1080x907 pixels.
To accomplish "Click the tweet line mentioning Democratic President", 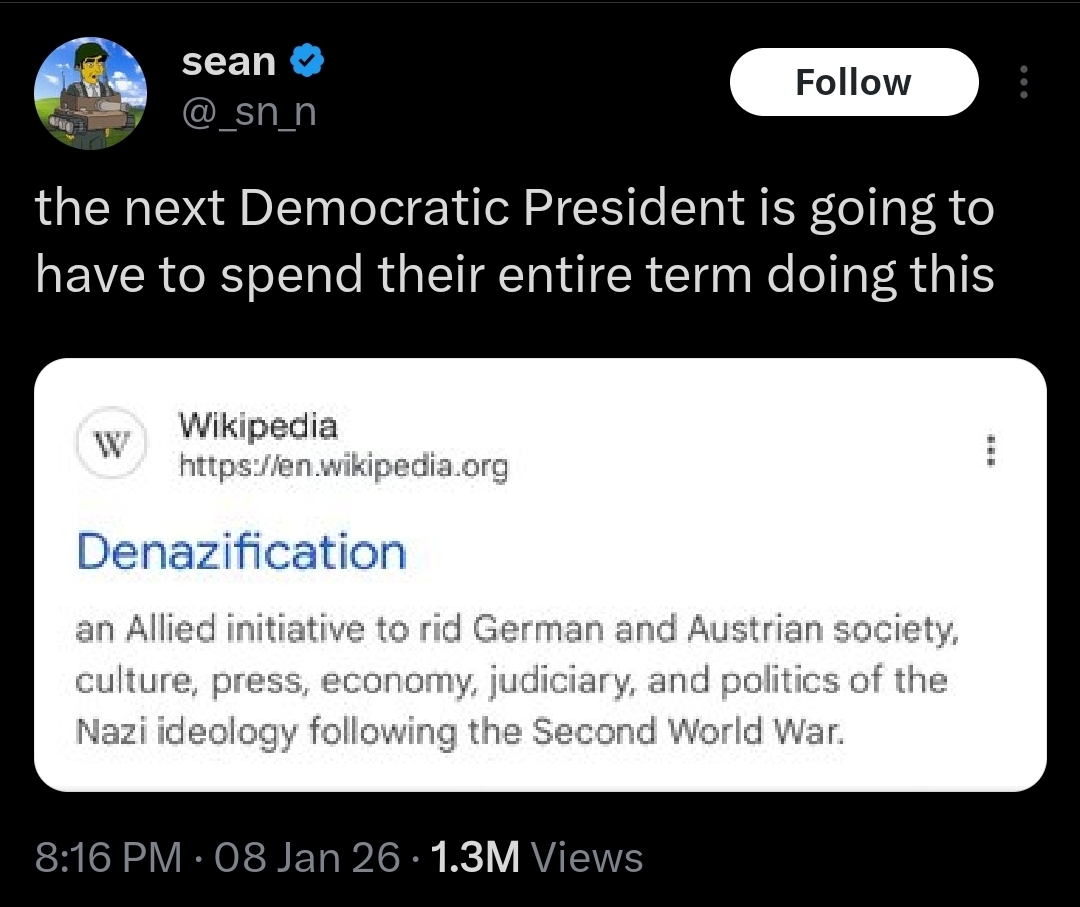I will click(514, 208).
